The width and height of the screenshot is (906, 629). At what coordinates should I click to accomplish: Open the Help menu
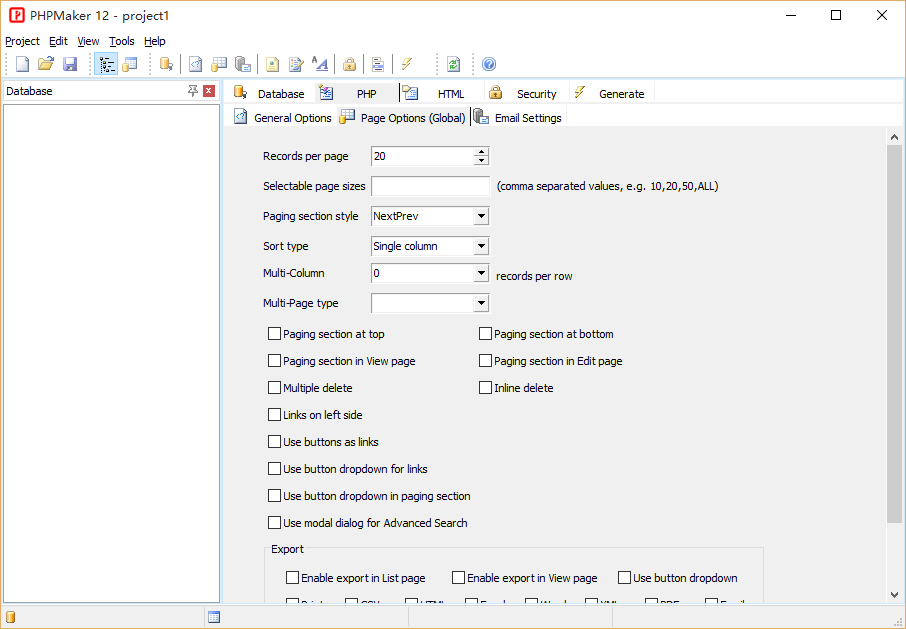(155, 41)
